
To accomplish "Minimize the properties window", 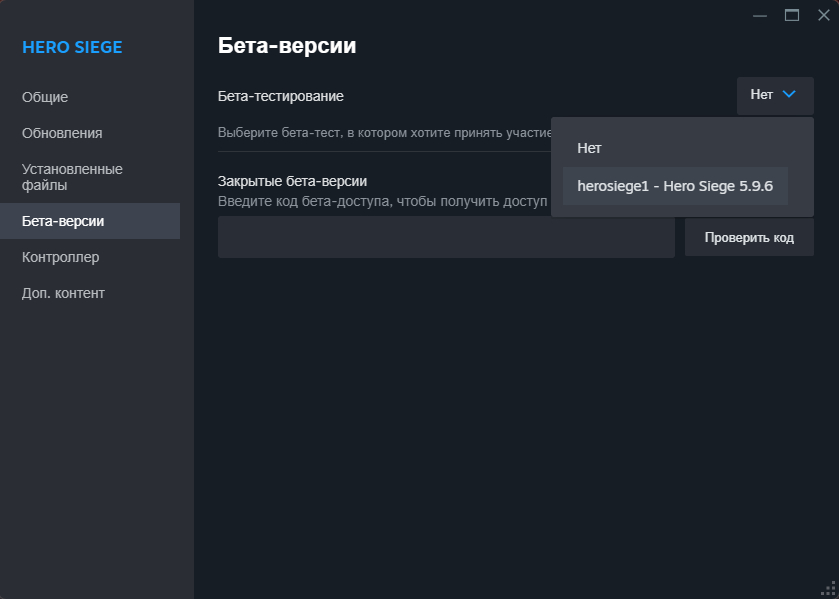I will point(760,15).
